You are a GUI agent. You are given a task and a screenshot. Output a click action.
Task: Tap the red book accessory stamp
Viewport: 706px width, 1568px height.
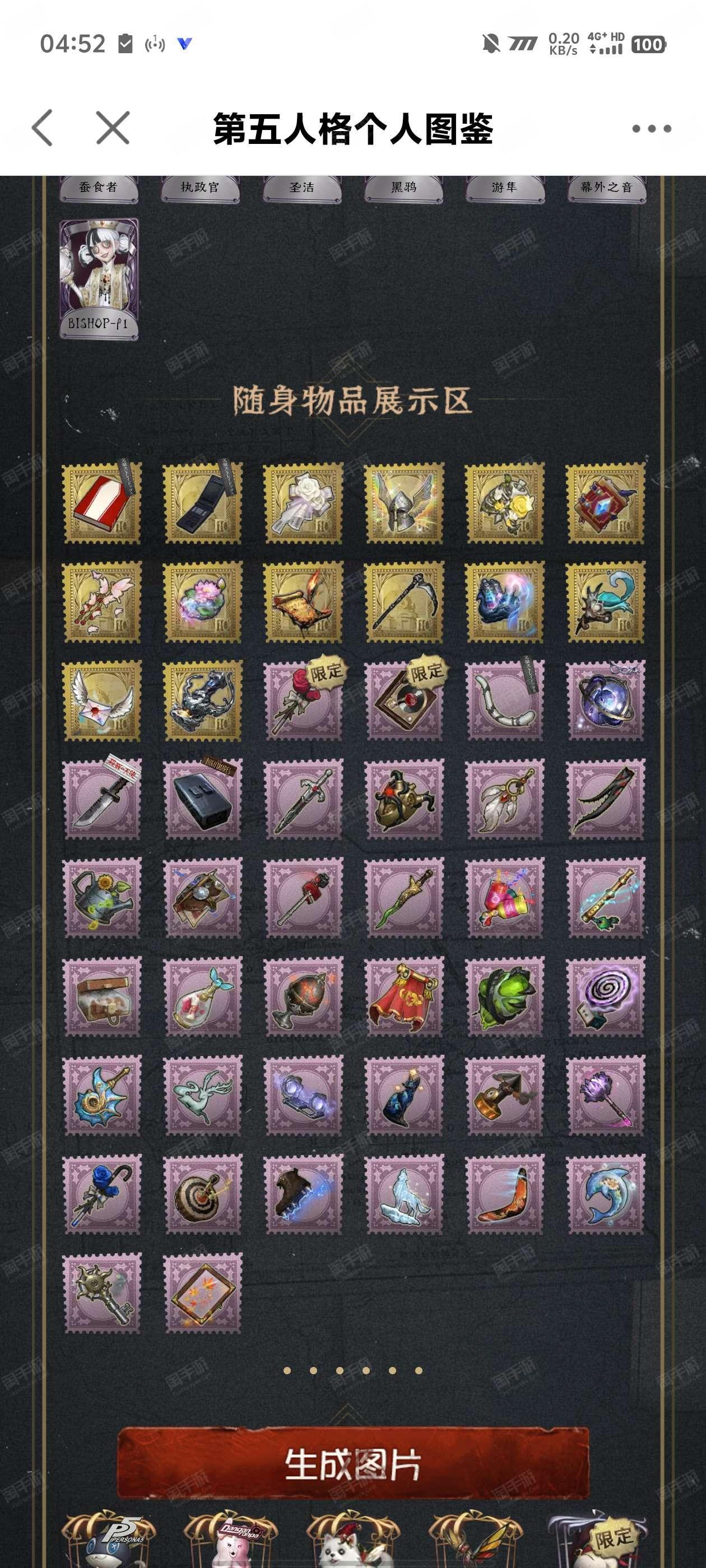(102, 503)
